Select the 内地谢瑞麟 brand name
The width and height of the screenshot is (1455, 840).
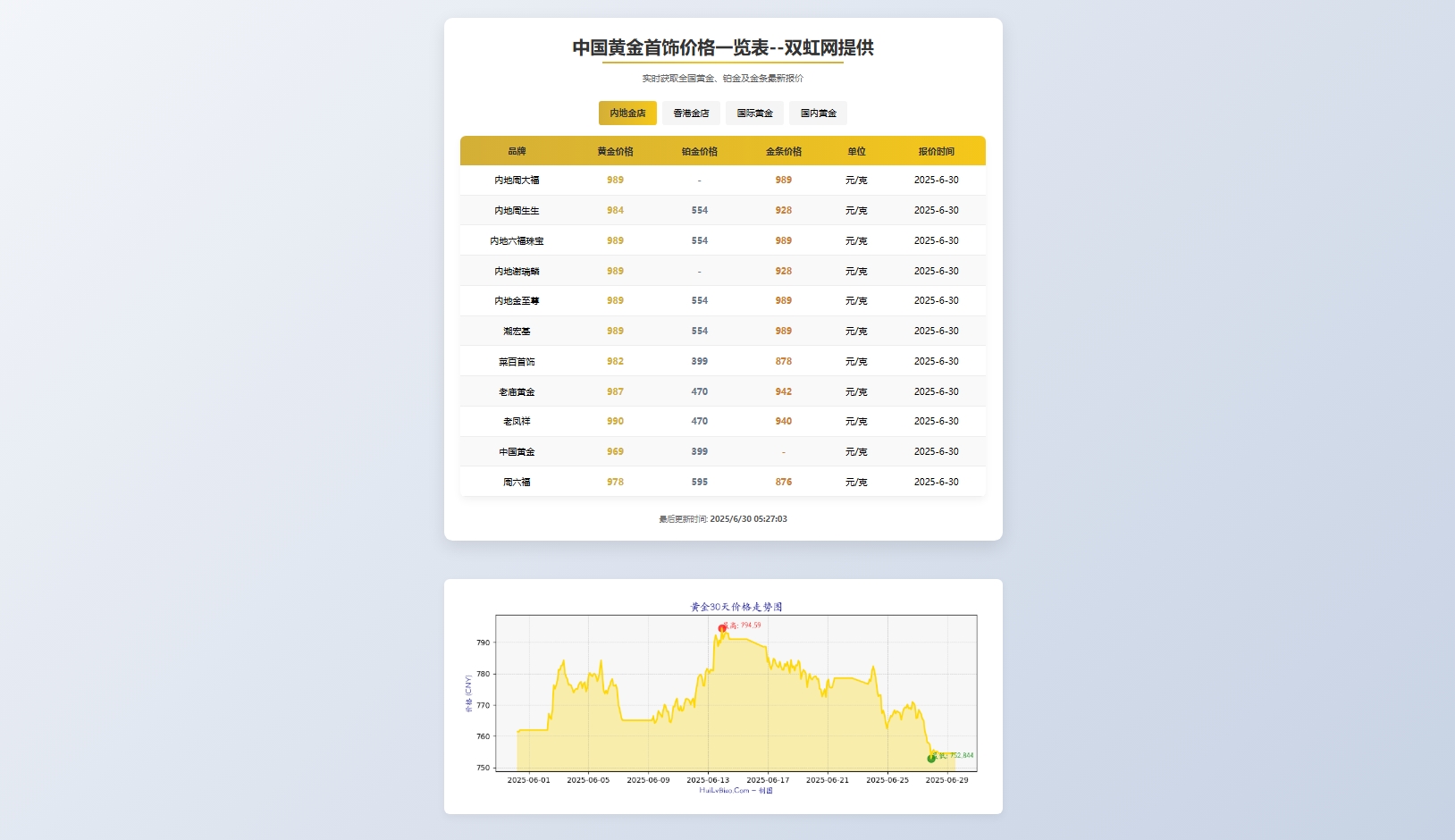pyautogui.click(x=517, y=272)
